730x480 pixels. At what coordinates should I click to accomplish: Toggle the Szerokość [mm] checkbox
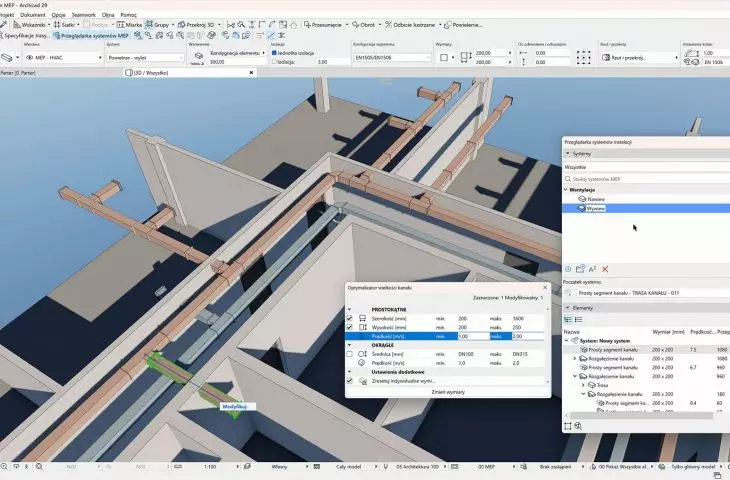pos(350,318)
